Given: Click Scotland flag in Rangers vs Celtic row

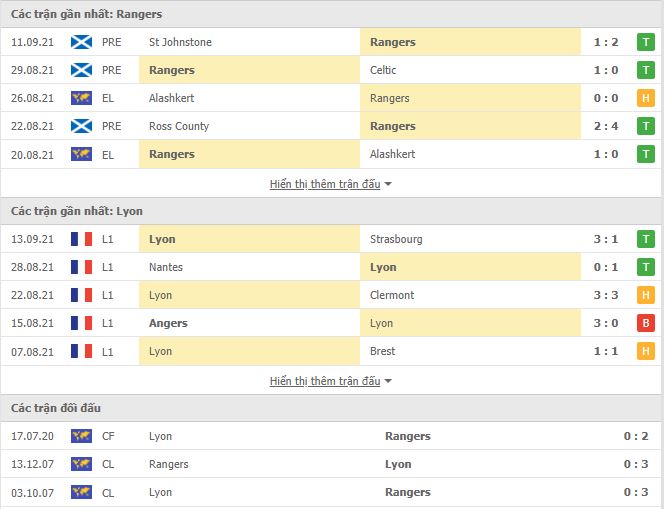Looking at the screenshot, I should [x=81, y=70].
